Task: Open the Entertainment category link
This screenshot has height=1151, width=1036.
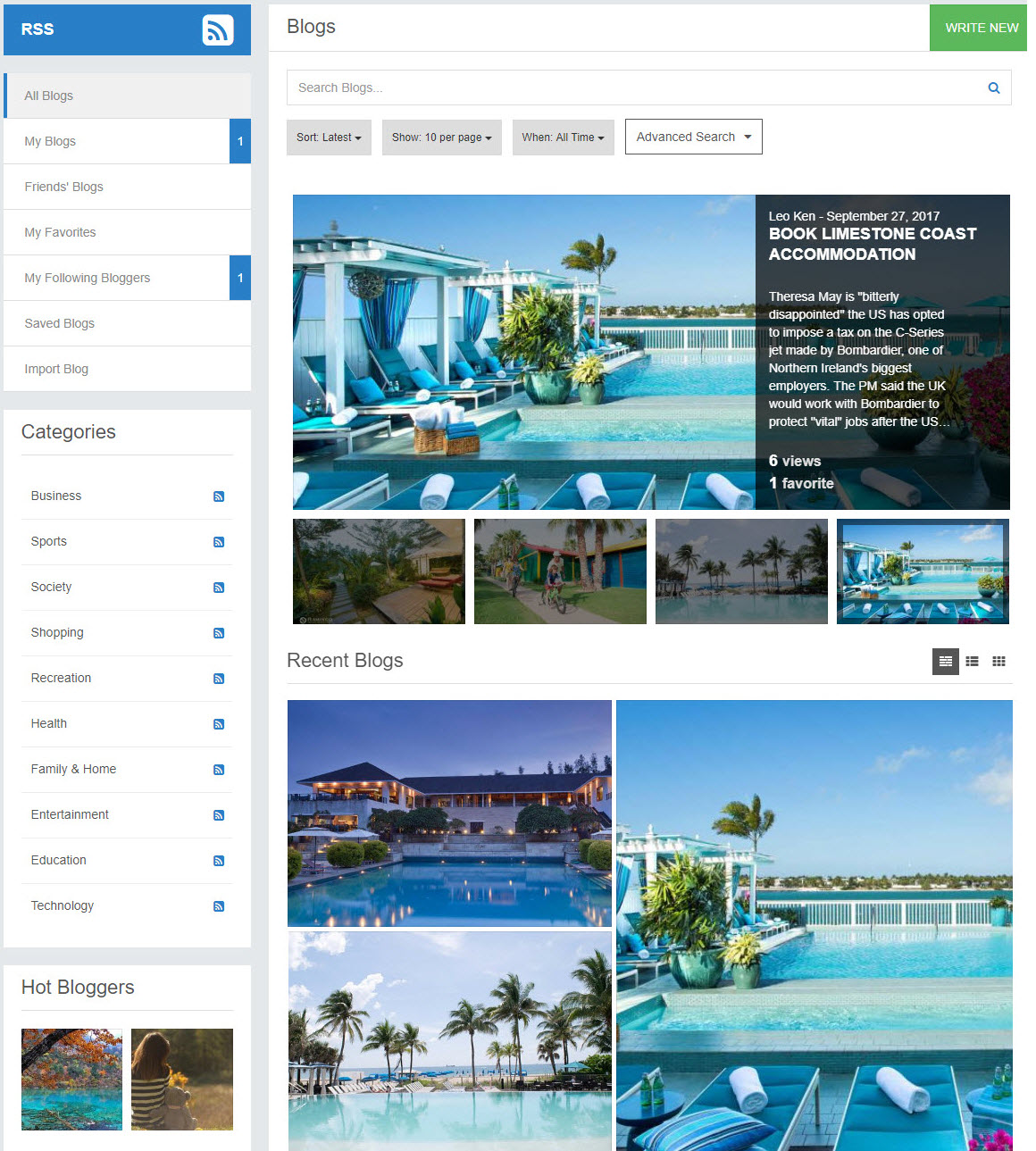Action: click(70, 814)
